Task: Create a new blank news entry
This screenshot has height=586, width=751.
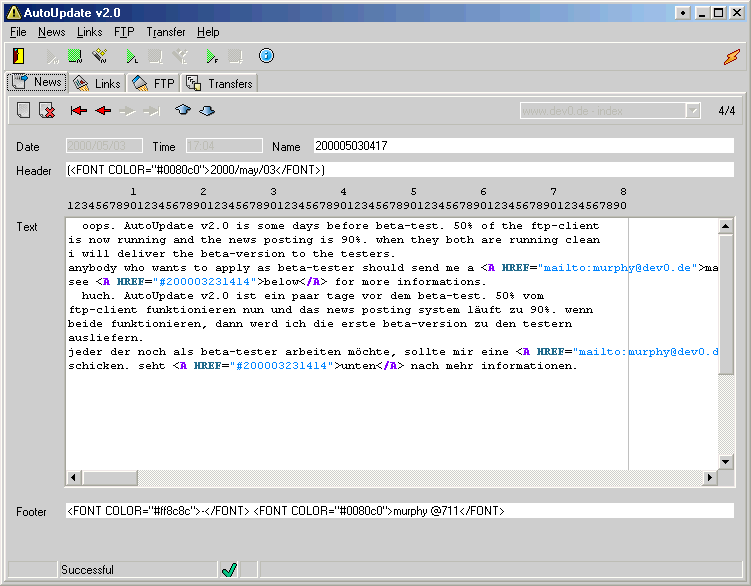Action: (23, 110)
